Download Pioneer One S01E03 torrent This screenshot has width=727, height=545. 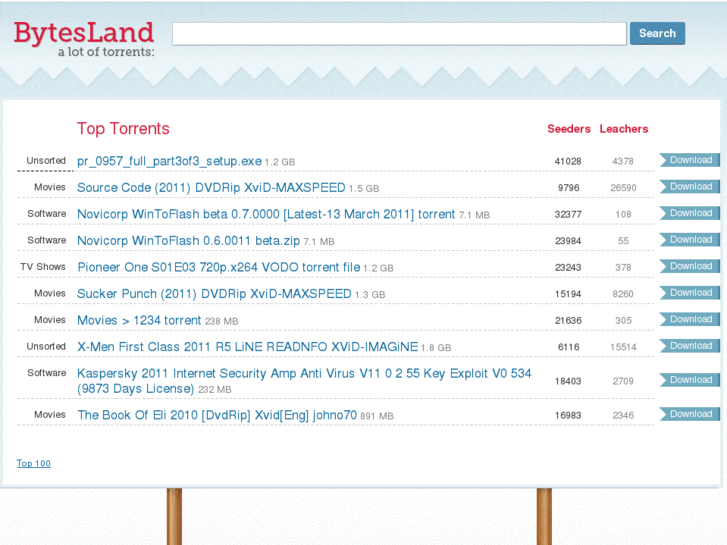pyautogui.click(x=689, y=266)
